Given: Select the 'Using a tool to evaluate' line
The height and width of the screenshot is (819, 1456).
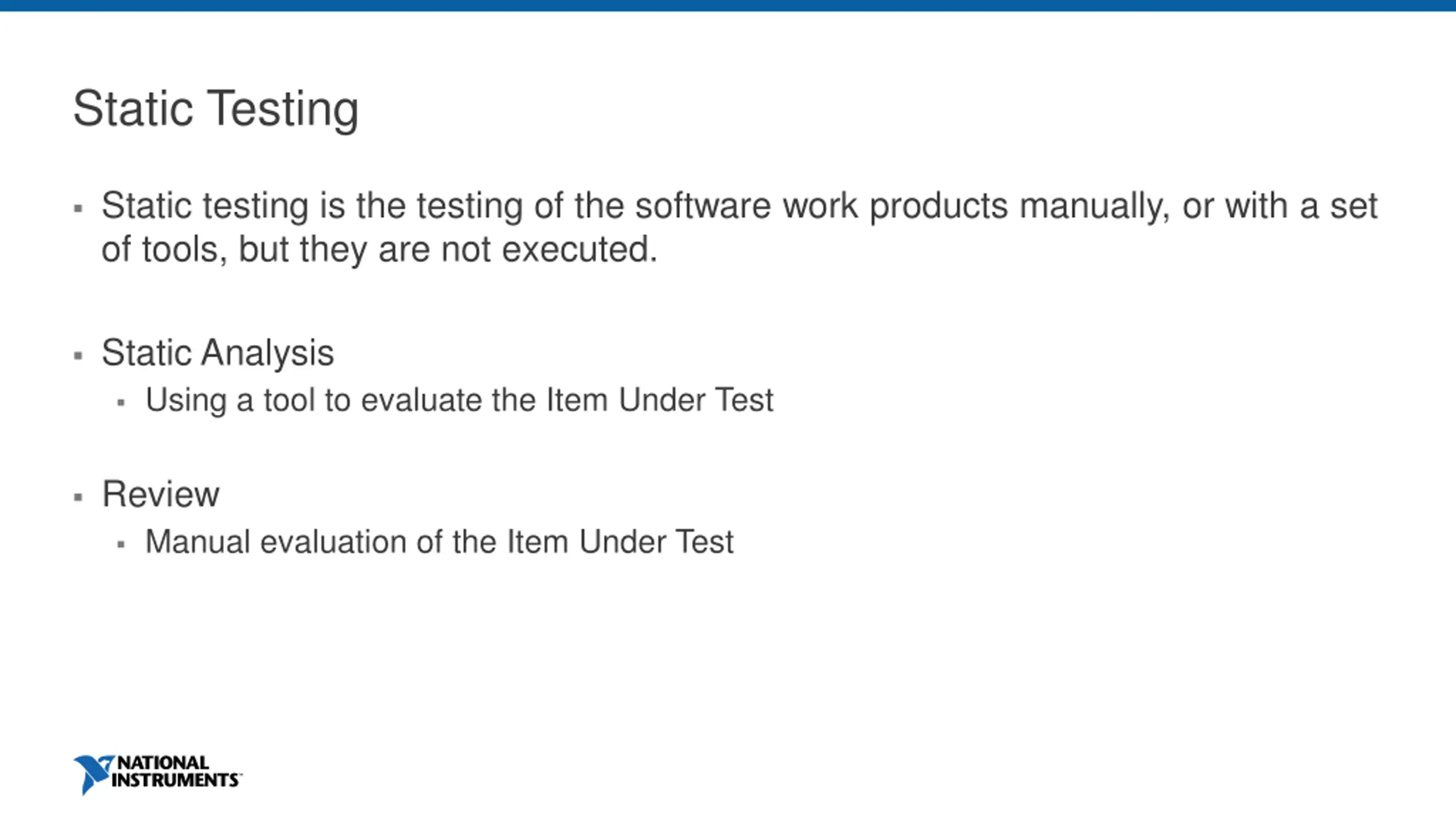Looking at the screenshot, I should click(460, 400).
